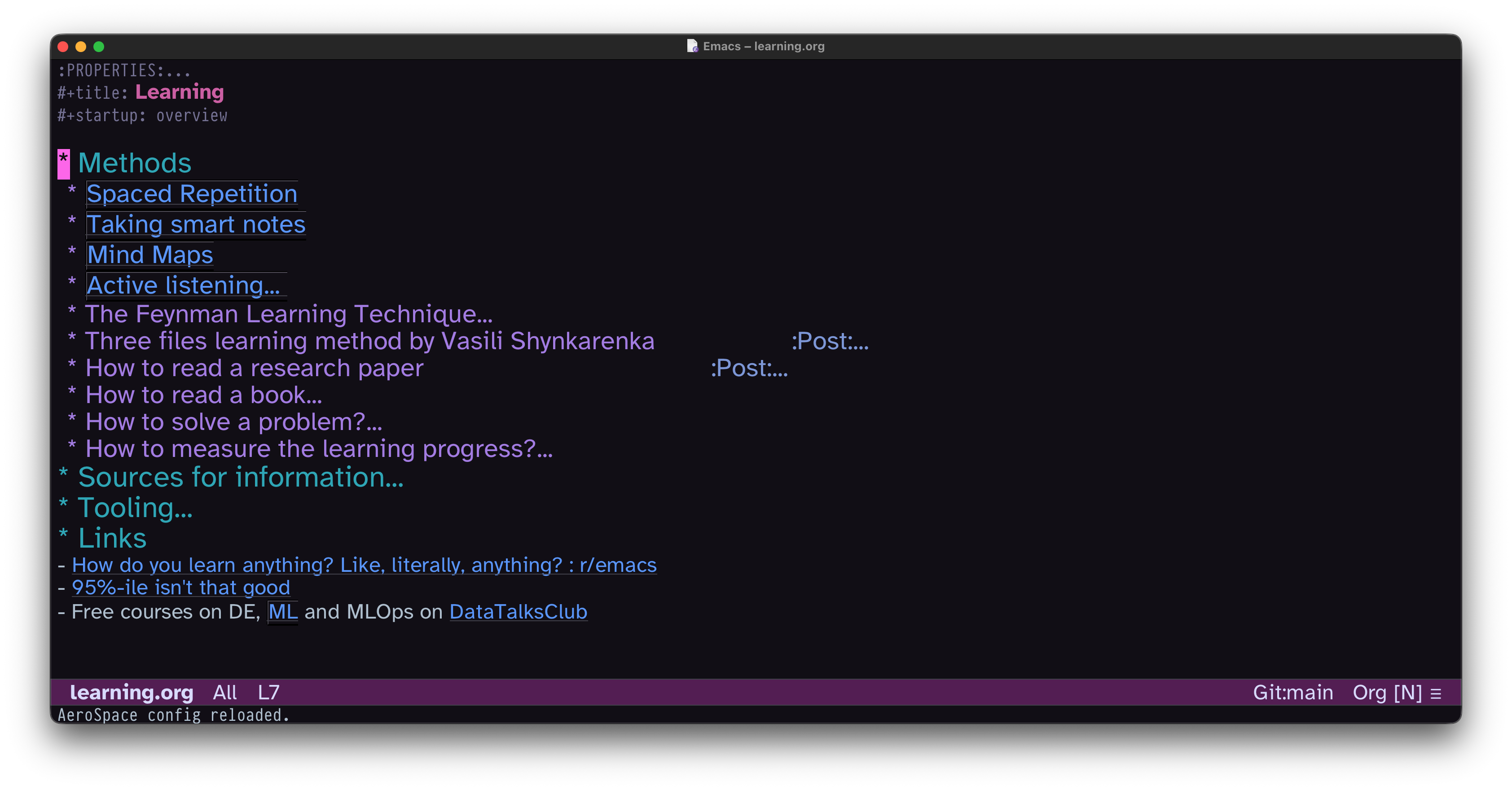The height and width of the screenshot is (790, 1512).
Task: Open the Spaced Repetition link
Action: 191,194
